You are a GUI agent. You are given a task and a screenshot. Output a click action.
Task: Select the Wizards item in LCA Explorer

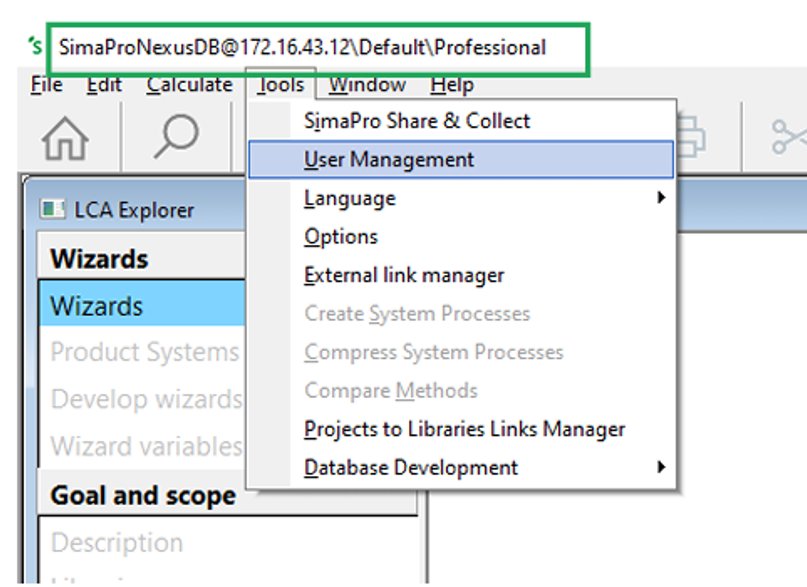coord(142,306)
